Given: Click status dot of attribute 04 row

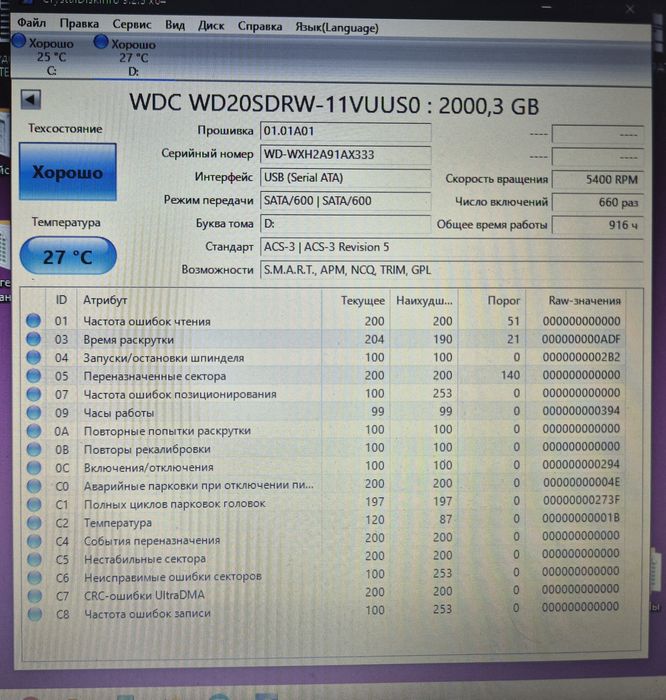Looking at the screenshot, I should point(33,358).
